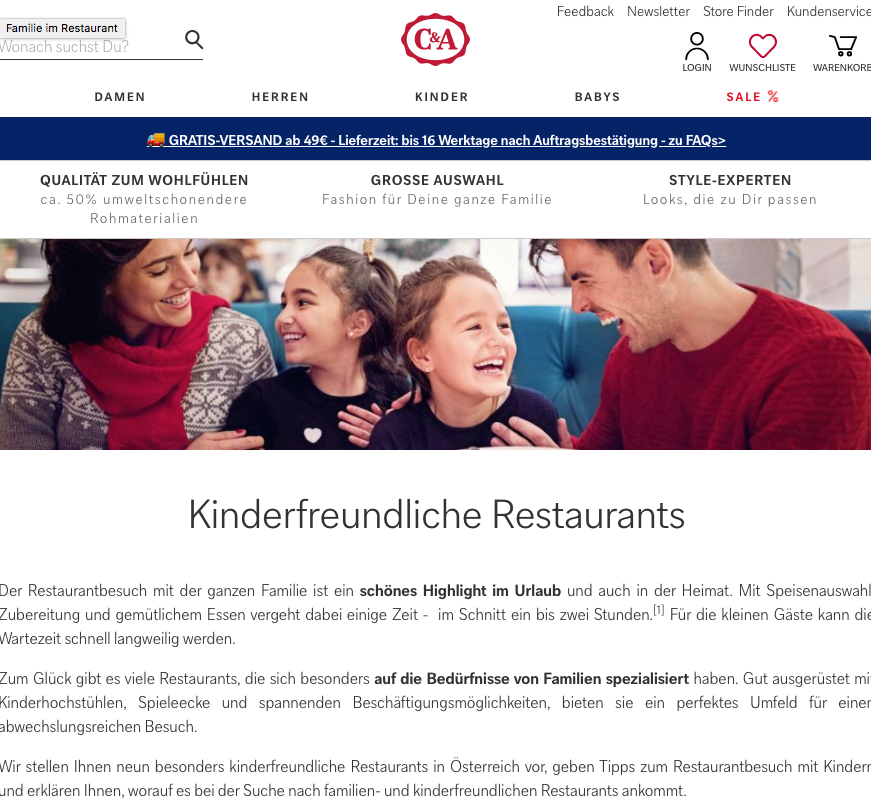Open the Newsletter link
The height and width of the screenshot is (802, 871).
(x=658, y=11)
